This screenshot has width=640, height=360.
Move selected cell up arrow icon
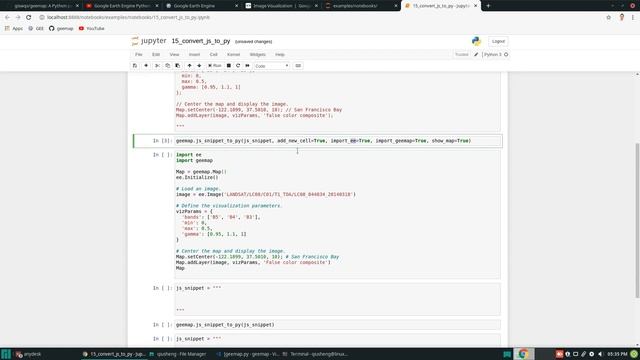coord(189,66)
